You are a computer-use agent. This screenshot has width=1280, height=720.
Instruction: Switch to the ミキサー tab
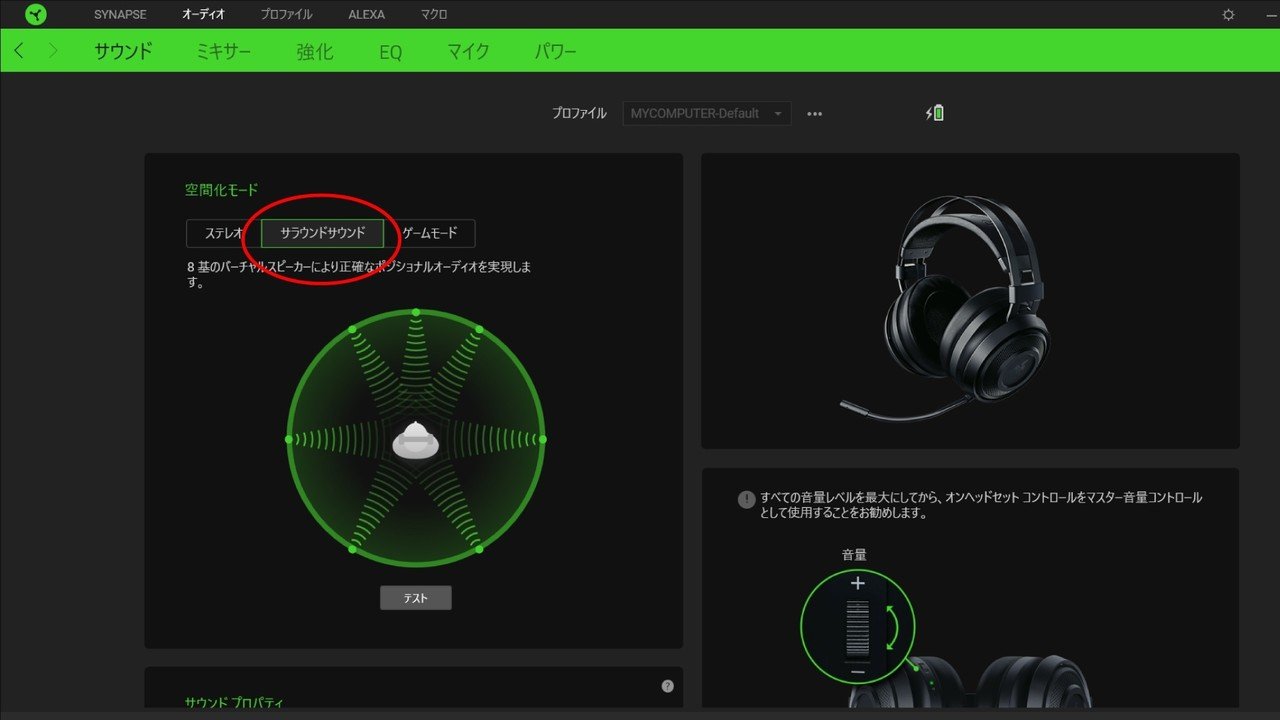[224, 51]
